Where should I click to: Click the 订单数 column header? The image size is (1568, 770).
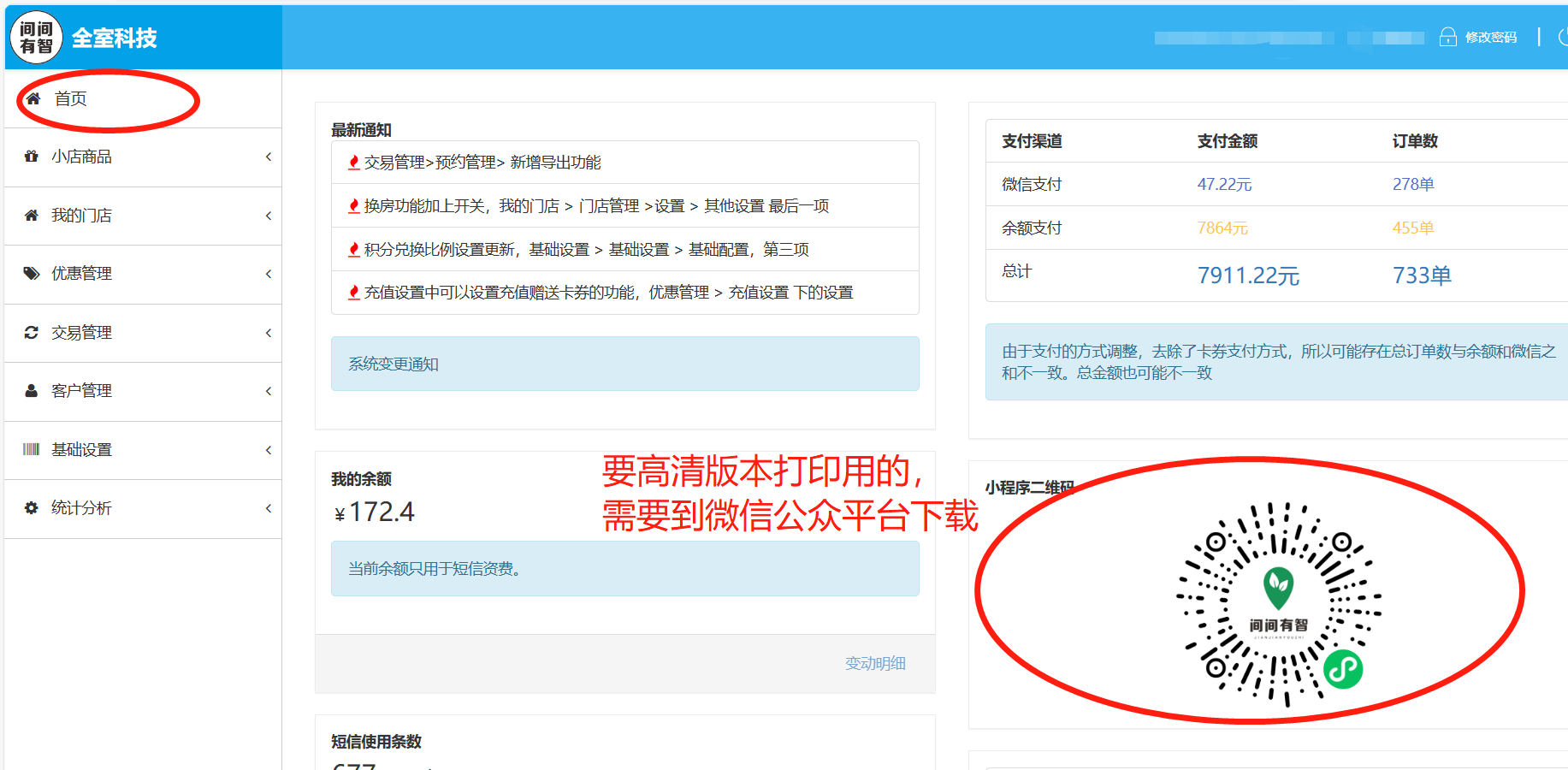click(1415, 141)
